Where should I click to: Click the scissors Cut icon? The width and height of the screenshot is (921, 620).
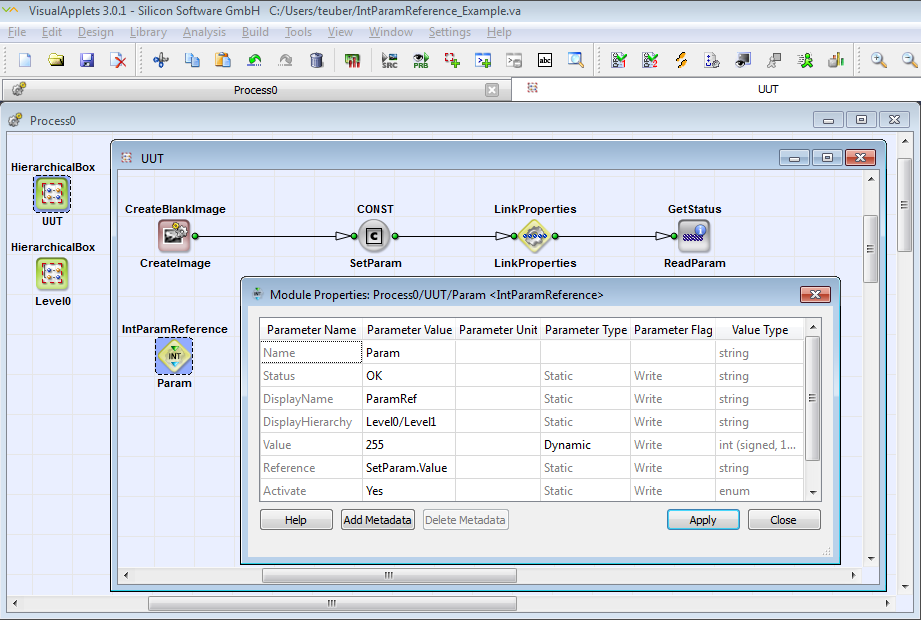(x=160, y=60)
